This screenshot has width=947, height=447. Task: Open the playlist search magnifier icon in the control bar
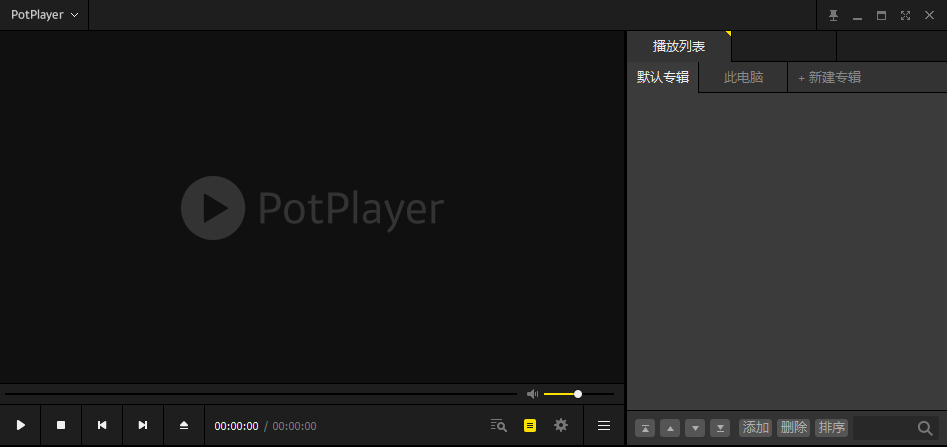498,425
